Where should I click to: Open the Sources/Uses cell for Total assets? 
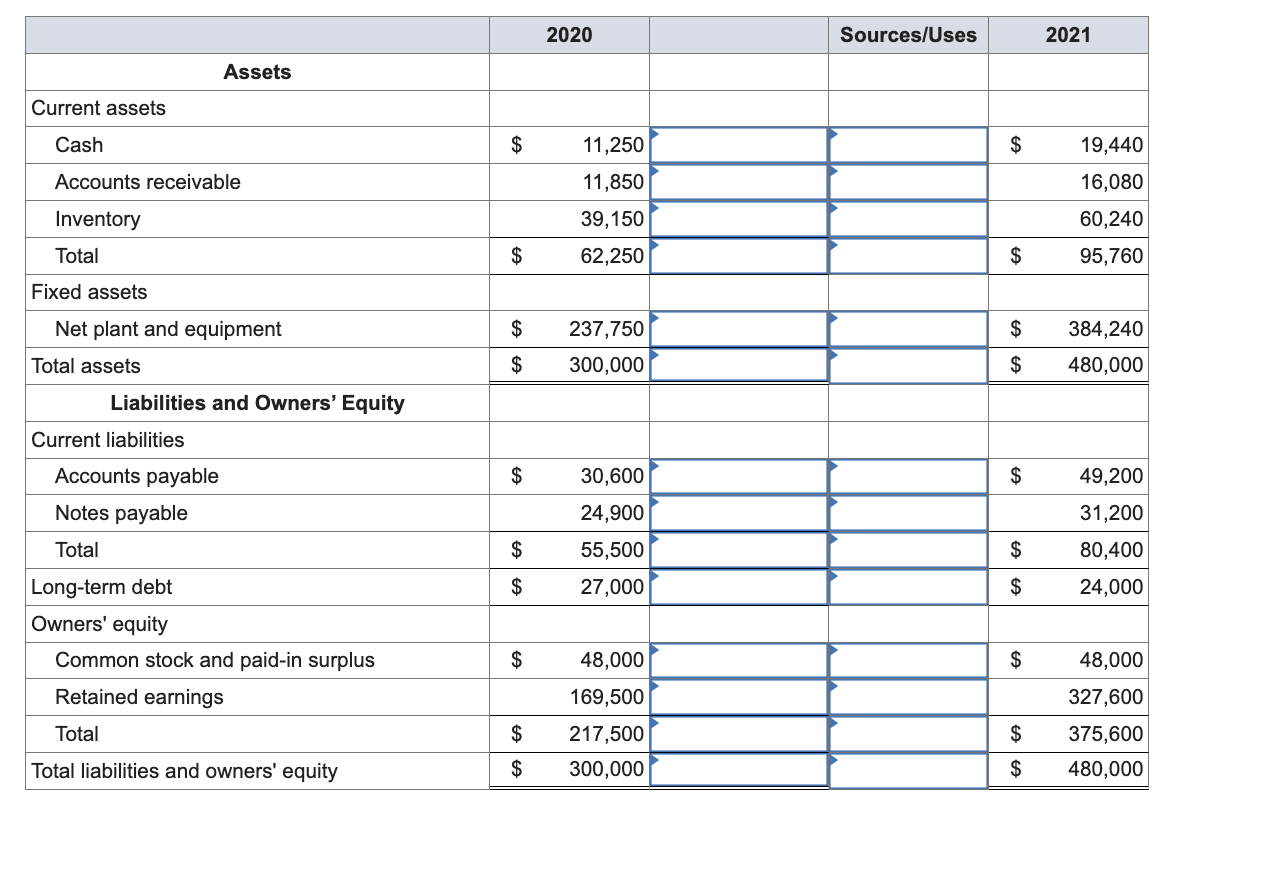coord(908,366)
